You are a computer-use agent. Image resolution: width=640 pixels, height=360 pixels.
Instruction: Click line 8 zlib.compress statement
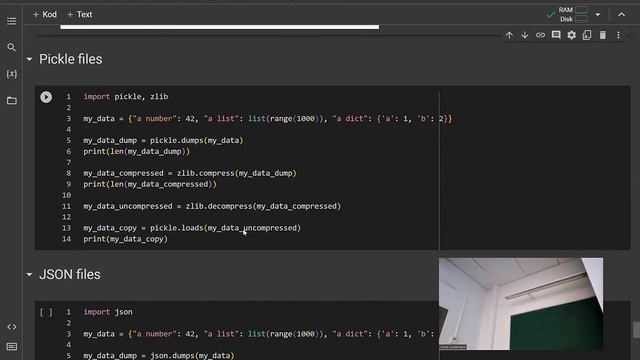pos(190,173)
